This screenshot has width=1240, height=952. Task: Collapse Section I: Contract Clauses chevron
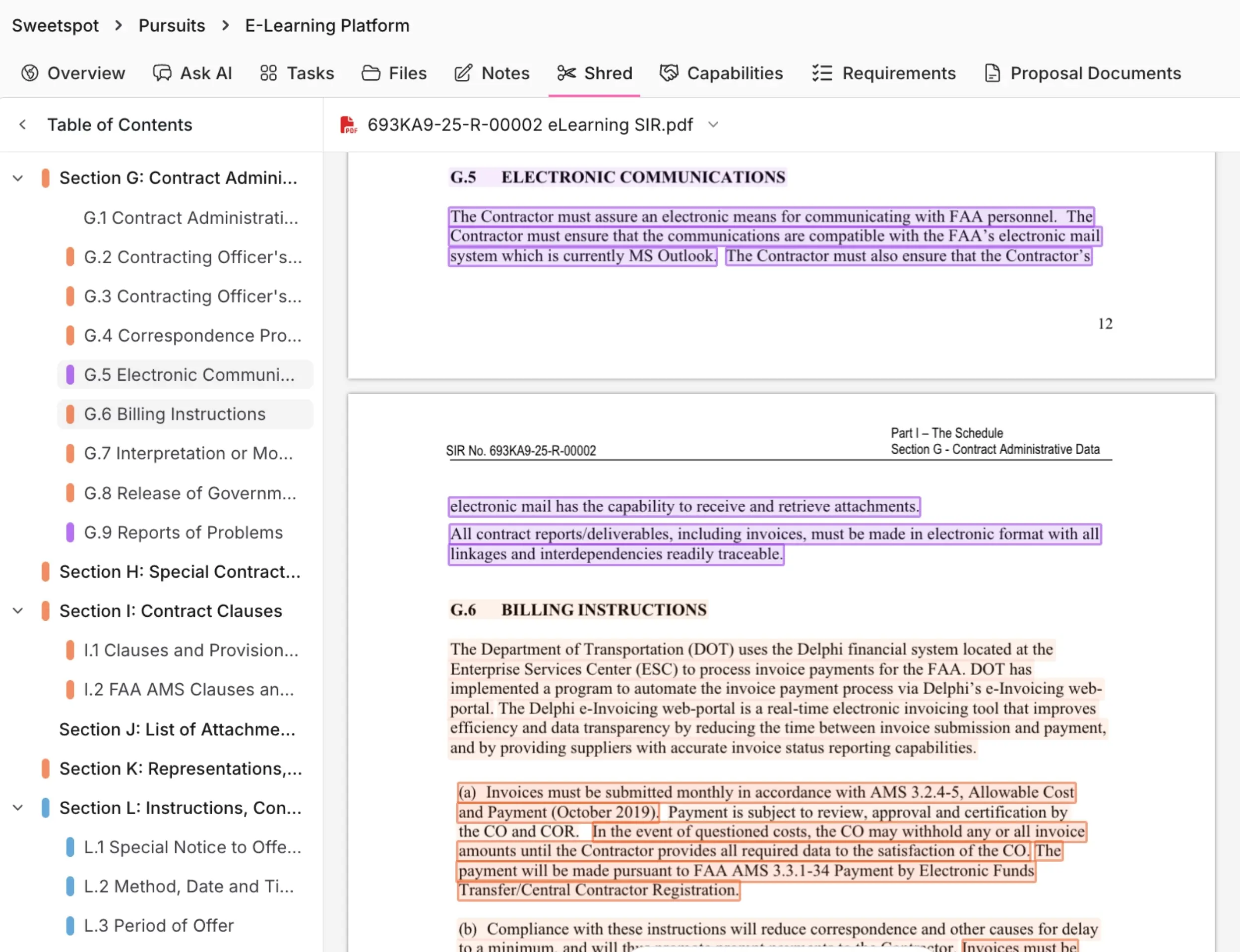[x=18, y=611]
